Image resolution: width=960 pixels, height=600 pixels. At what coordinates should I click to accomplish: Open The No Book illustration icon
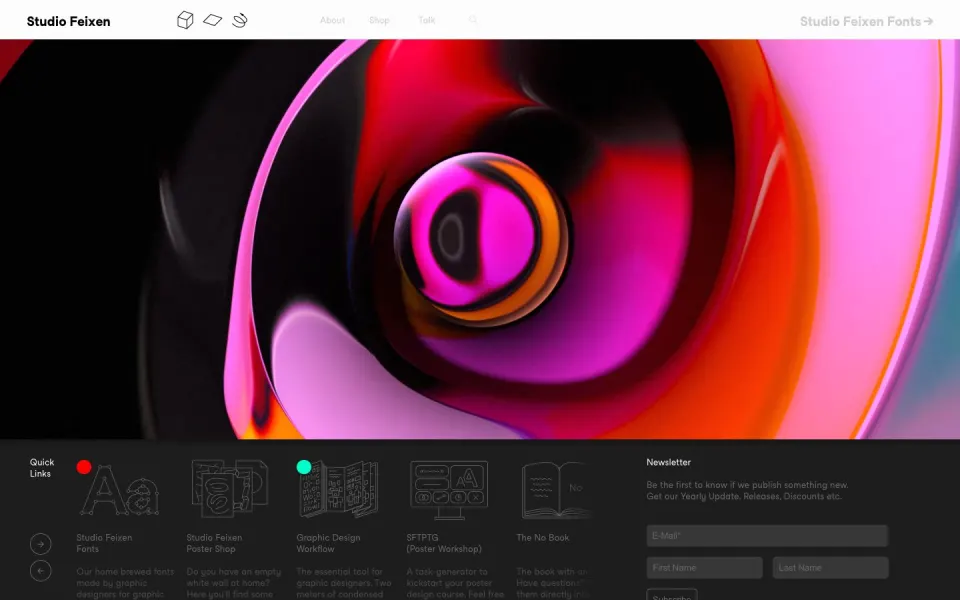click(x=556, y=490)
